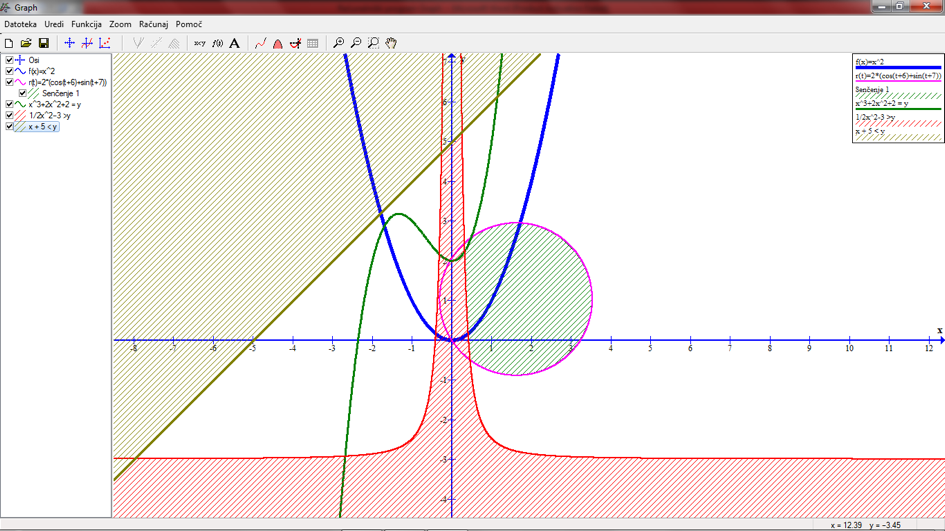Click the blue edit axes icon

[69, 43]
